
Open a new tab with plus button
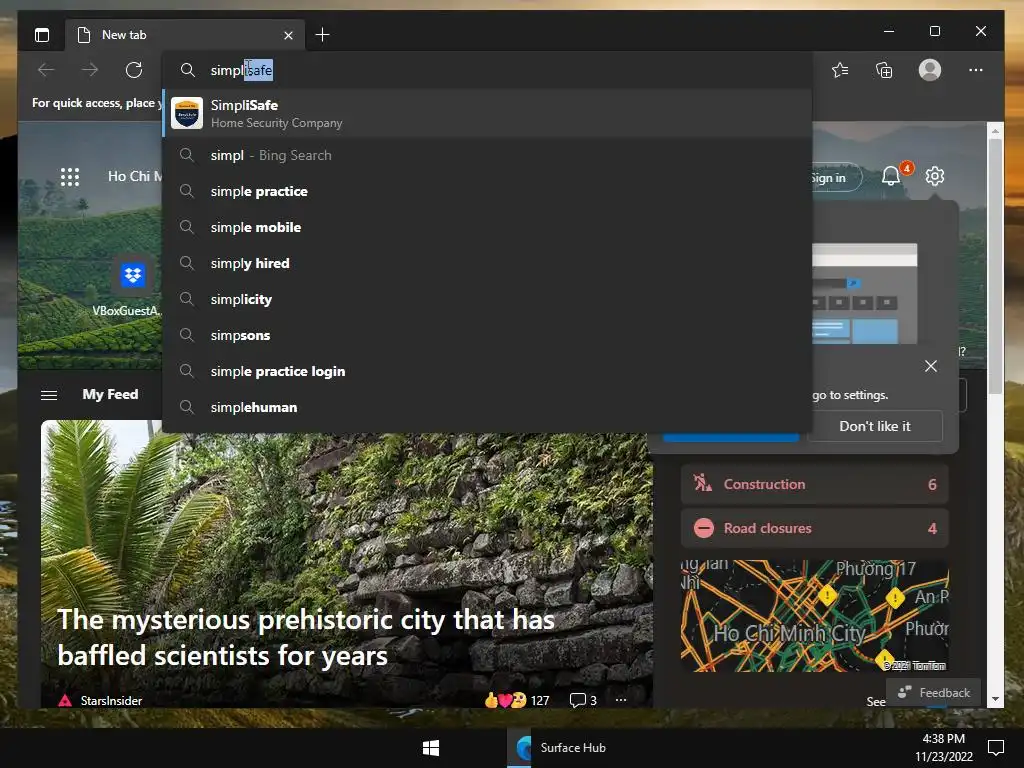(323, 35)
